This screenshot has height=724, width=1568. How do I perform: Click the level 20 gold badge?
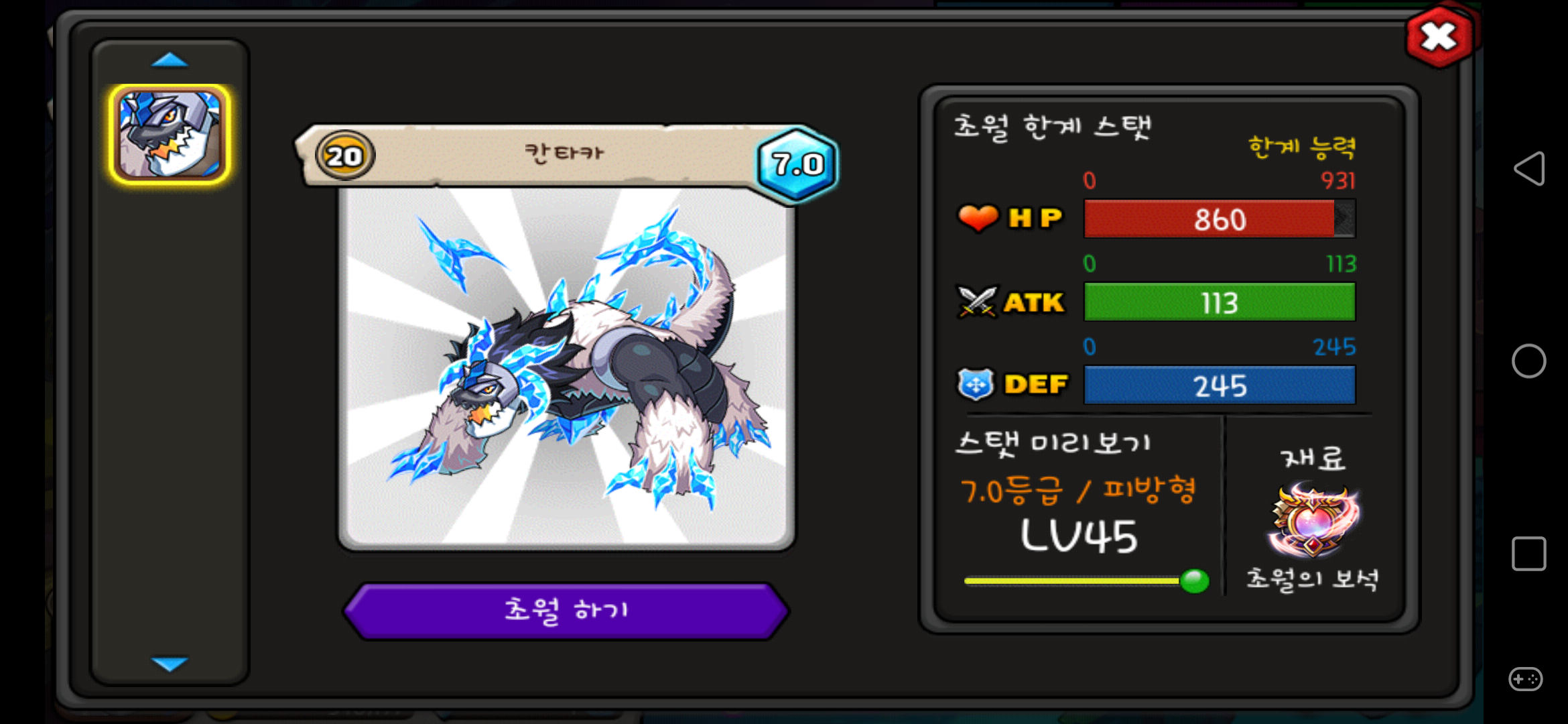344,156
